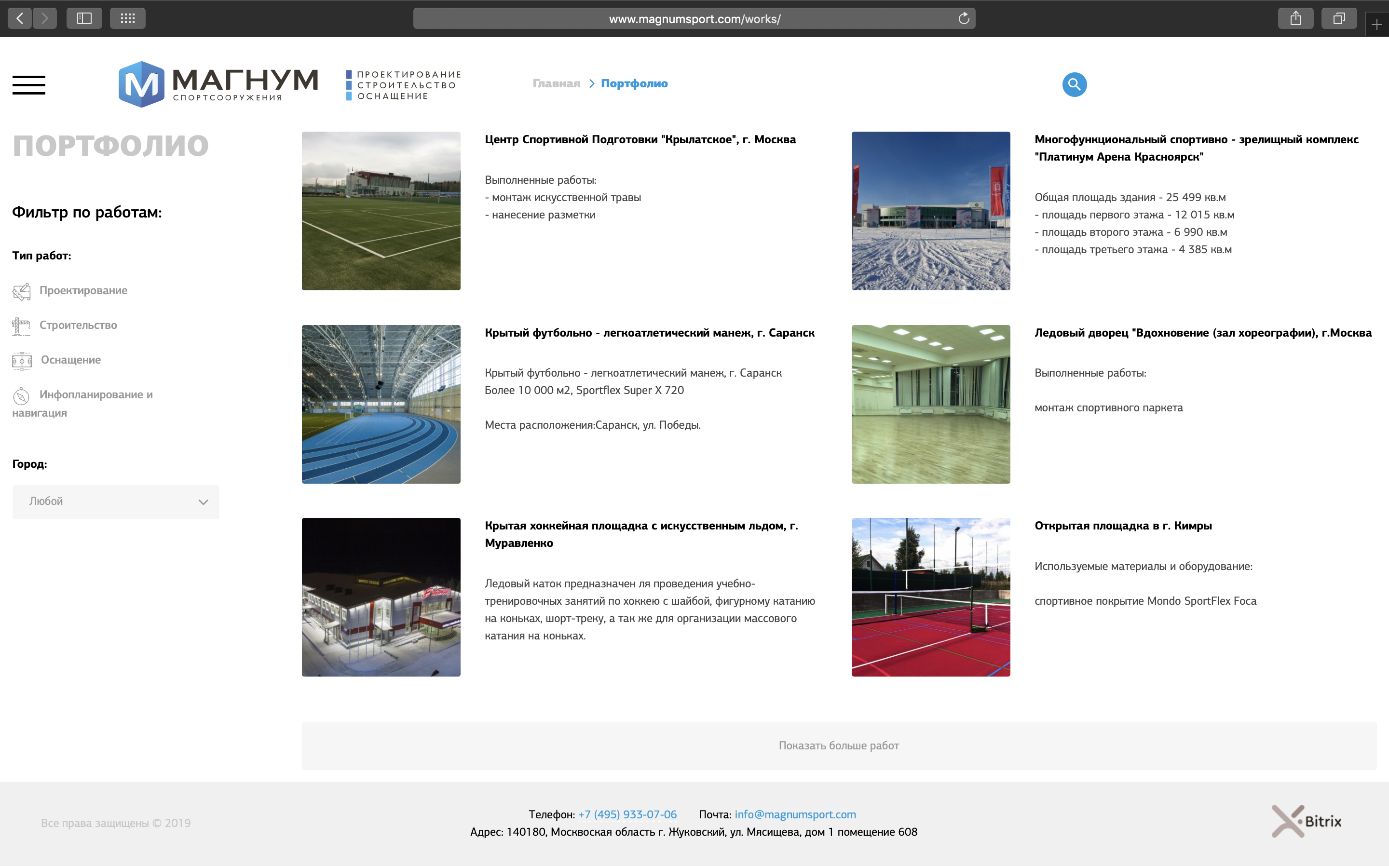The image size is (1389, 868).
Task: Click the Magnum logo
Action: tap(218, 84)
